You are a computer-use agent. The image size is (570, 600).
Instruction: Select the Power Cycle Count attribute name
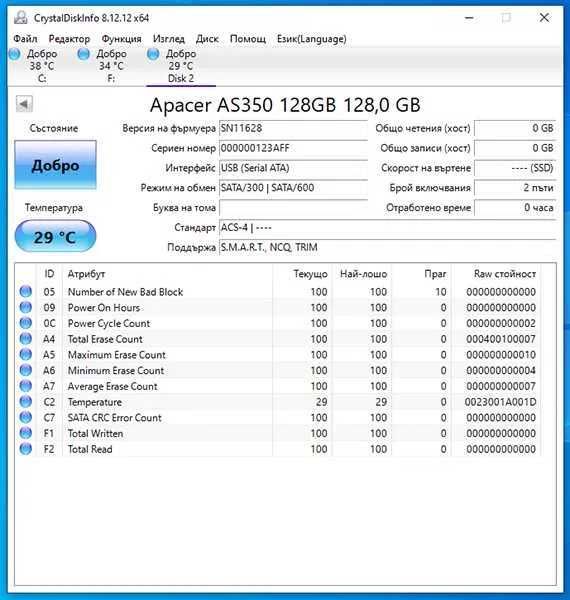[109, 323]
